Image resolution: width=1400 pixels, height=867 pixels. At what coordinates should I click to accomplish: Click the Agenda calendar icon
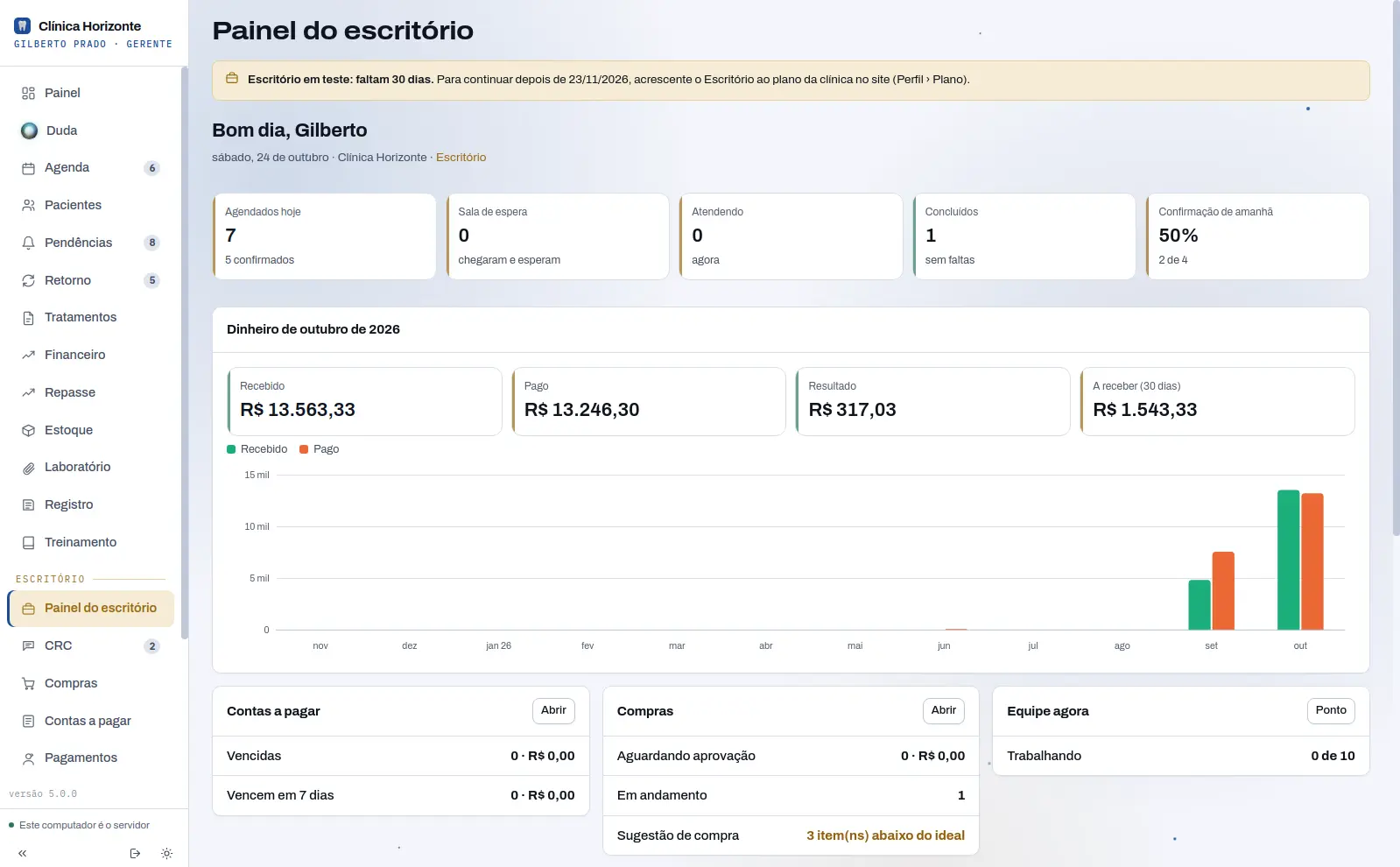point(28,168)
